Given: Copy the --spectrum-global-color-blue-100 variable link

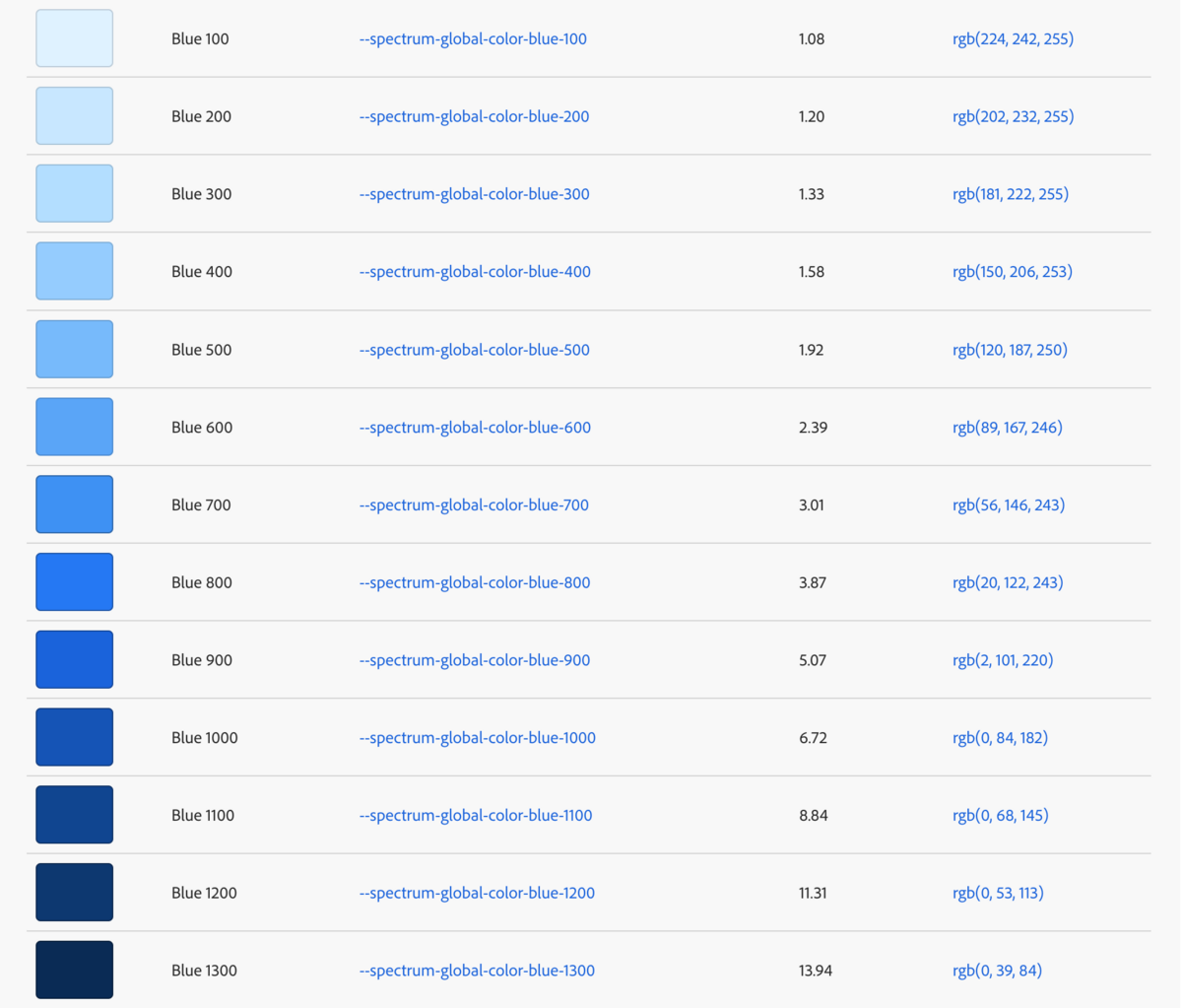Looking at the screenshot, I should pos(473,39).
